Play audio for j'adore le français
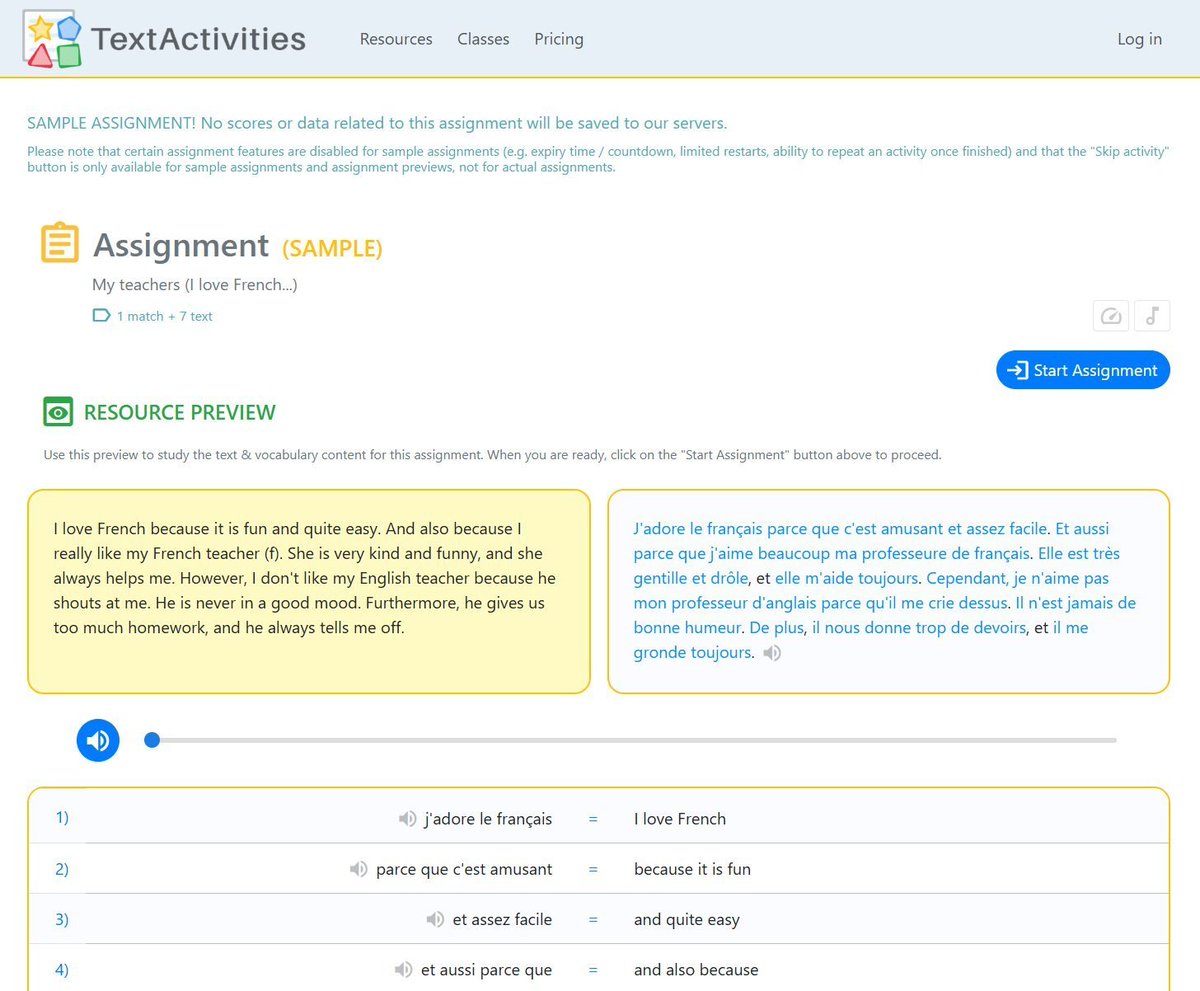This screenshot has height=991, width=1200. tap(407, 819)
